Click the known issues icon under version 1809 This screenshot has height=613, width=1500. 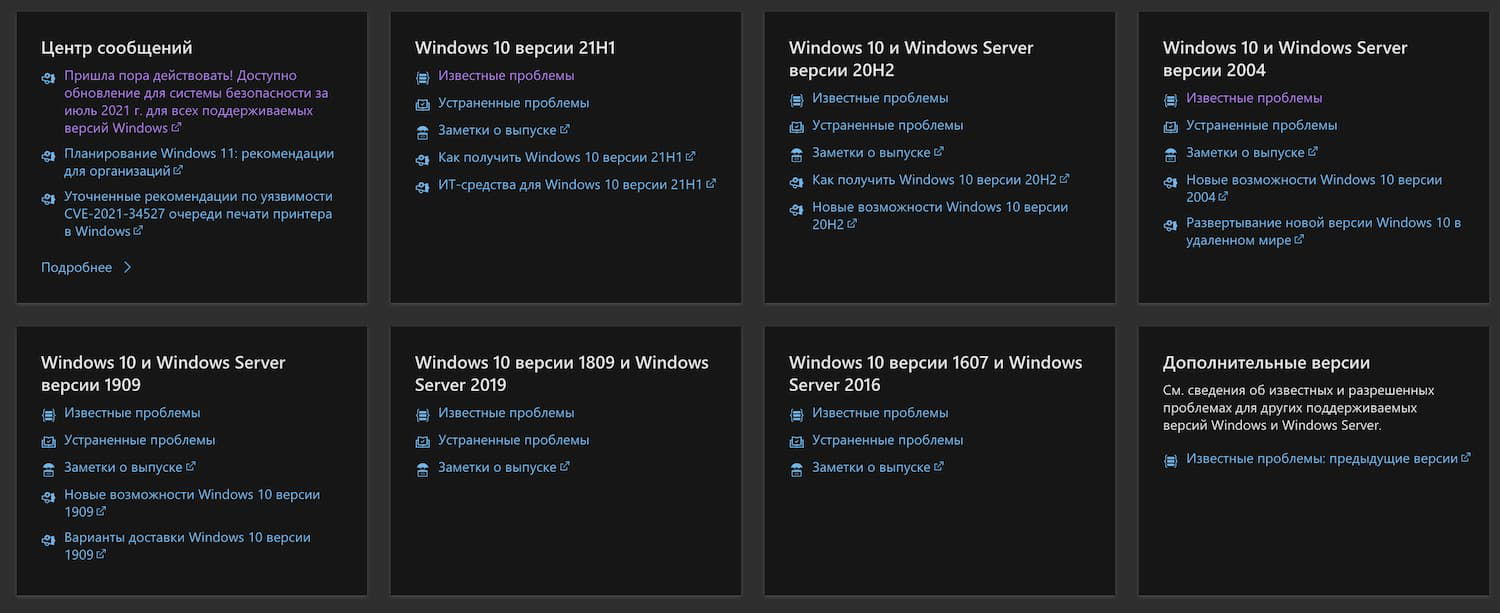click(422, 414)
